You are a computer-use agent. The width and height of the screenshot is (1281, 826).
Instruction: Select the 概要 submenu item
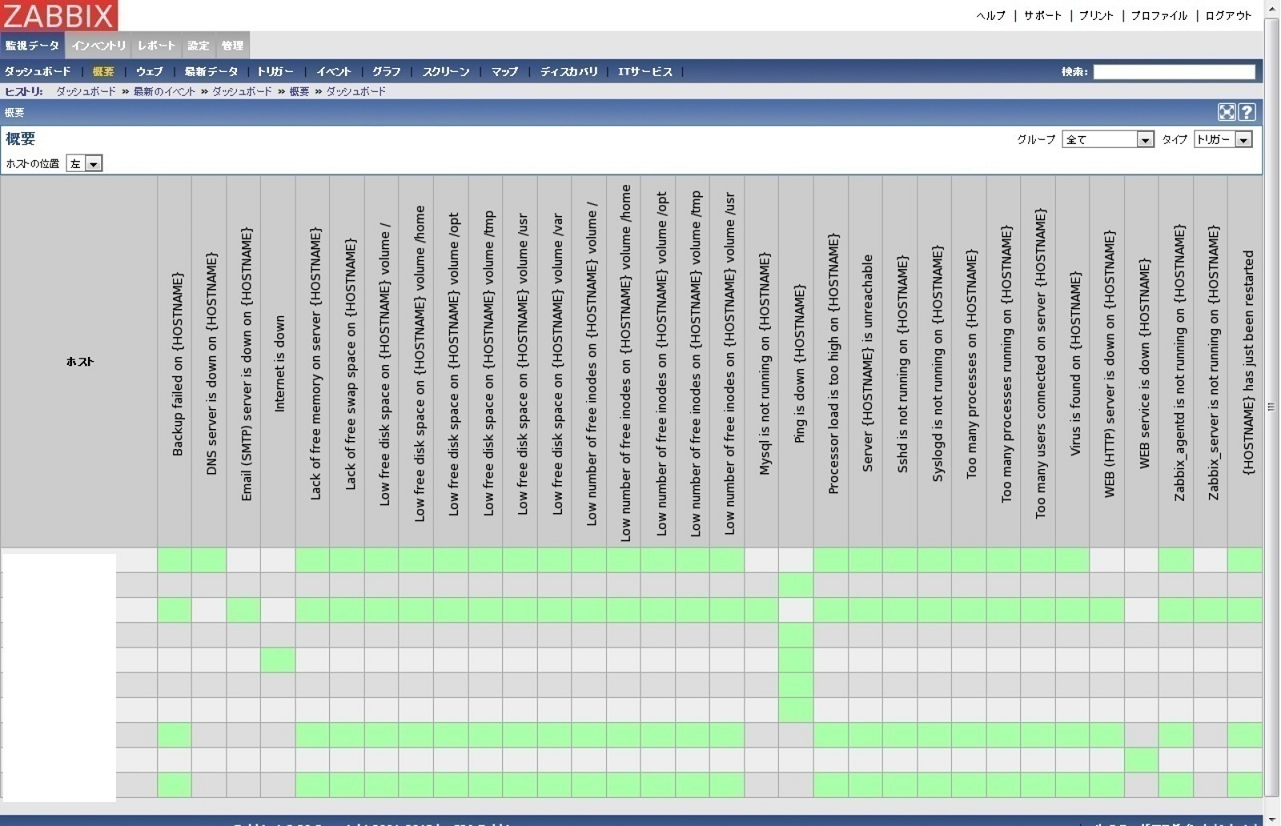[103, 72]
